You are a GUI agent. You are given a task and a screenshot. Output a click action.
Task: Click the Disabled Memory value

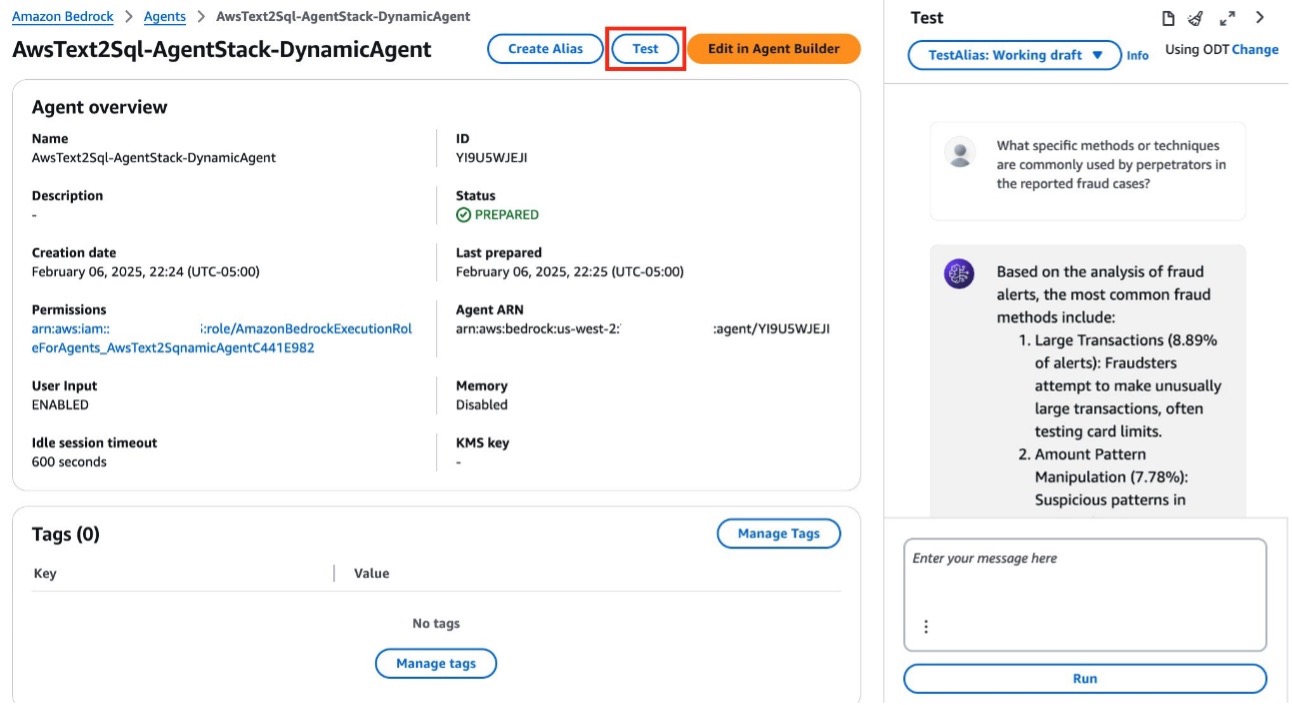click(x=482, y=405)
